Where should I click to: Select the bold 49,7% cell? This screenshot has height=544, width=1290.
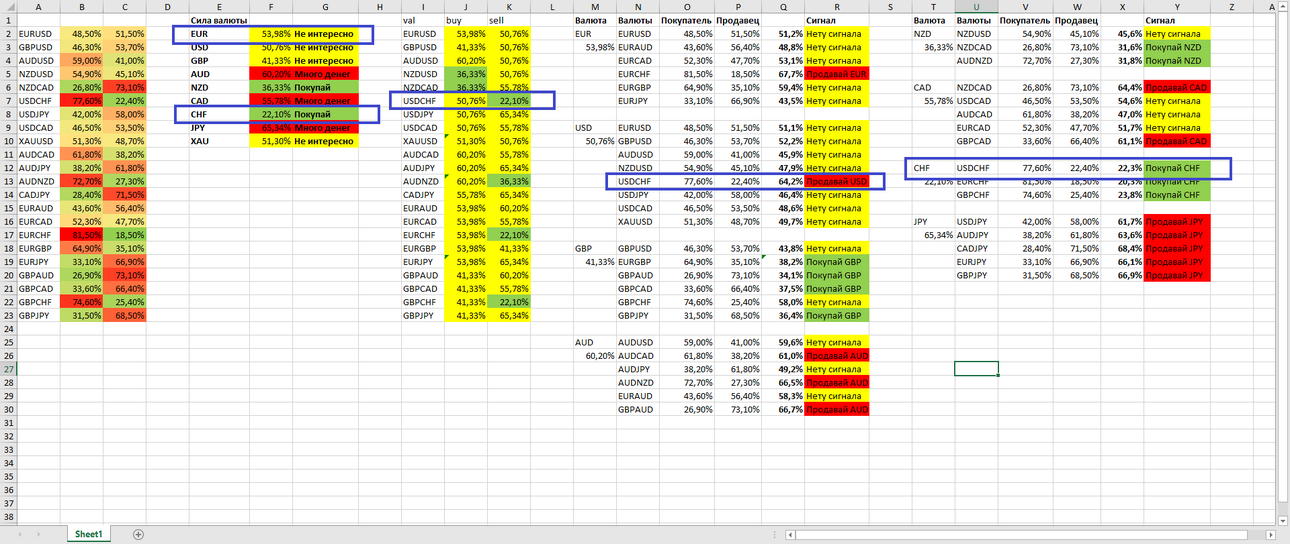pyautogui.click(x=783, y=221)
